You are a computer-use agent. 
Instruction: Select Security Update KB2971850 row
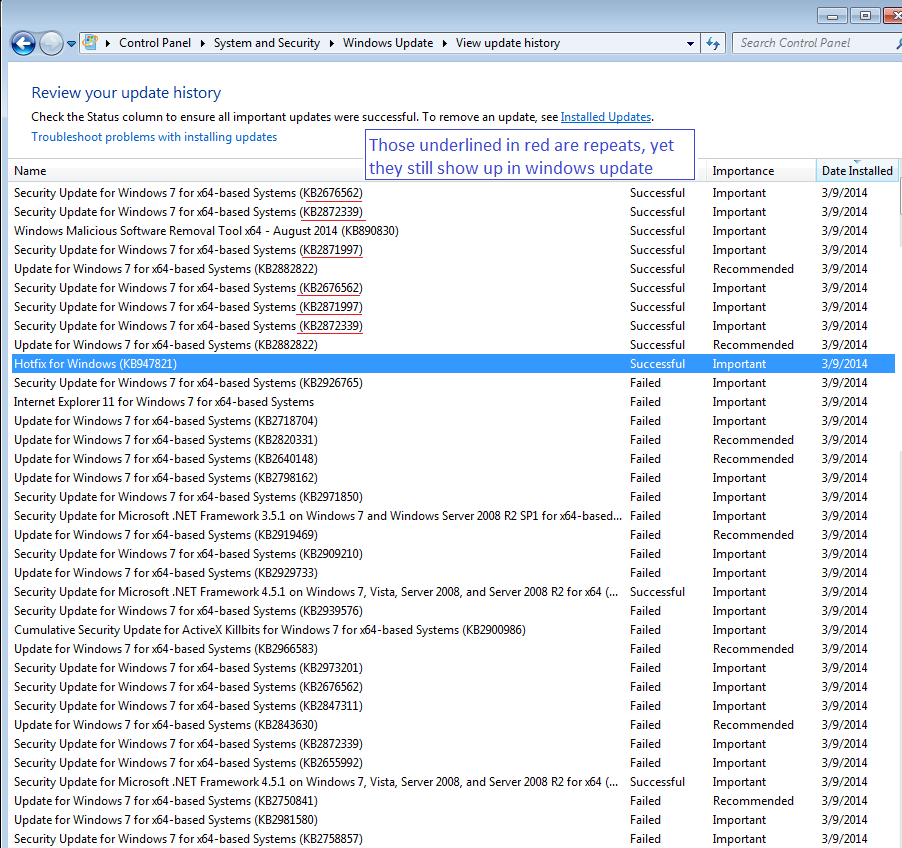[x=453, y=496]
